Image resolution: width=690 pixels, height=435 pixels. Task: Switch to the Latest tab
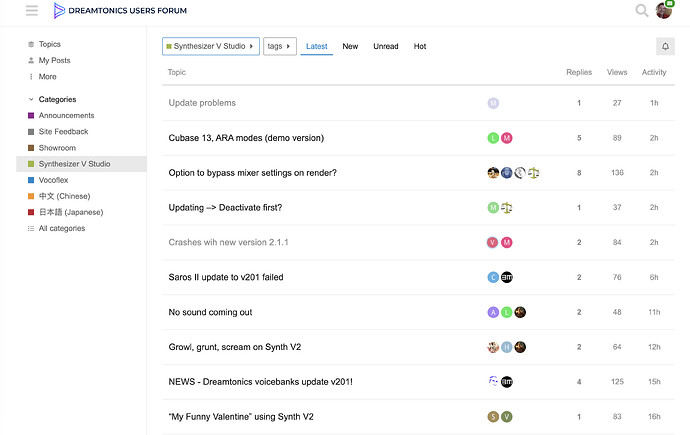(x=316, y=46)
